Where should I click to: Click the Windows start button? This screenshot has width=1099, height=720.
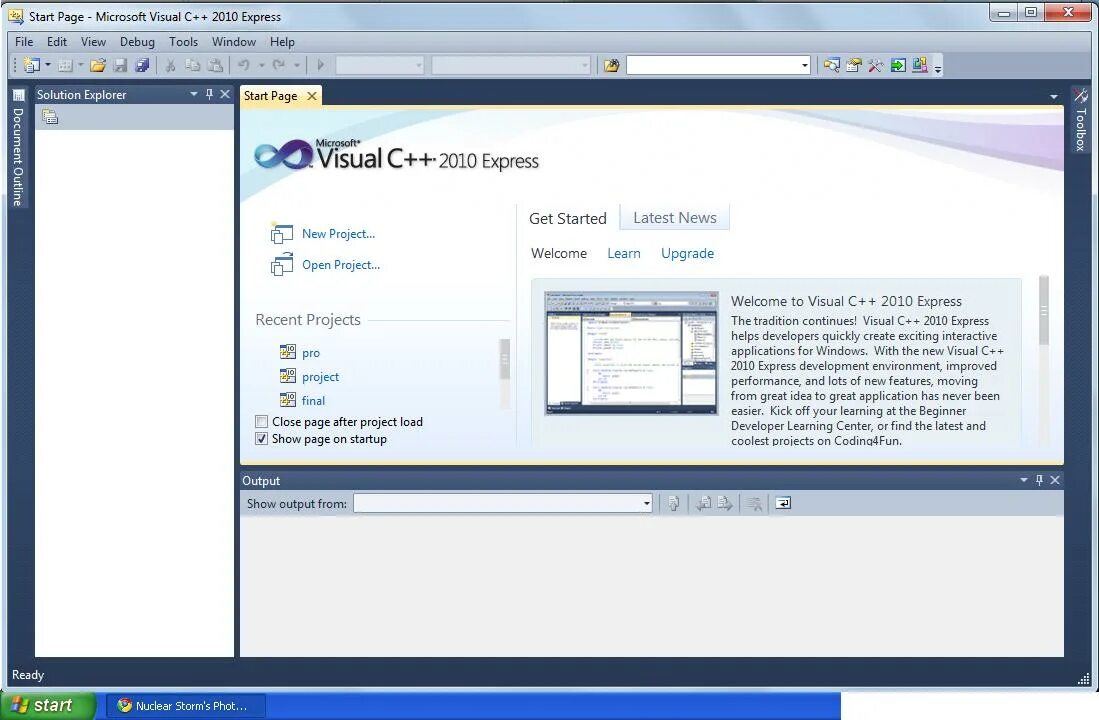[x=48, y=706]
